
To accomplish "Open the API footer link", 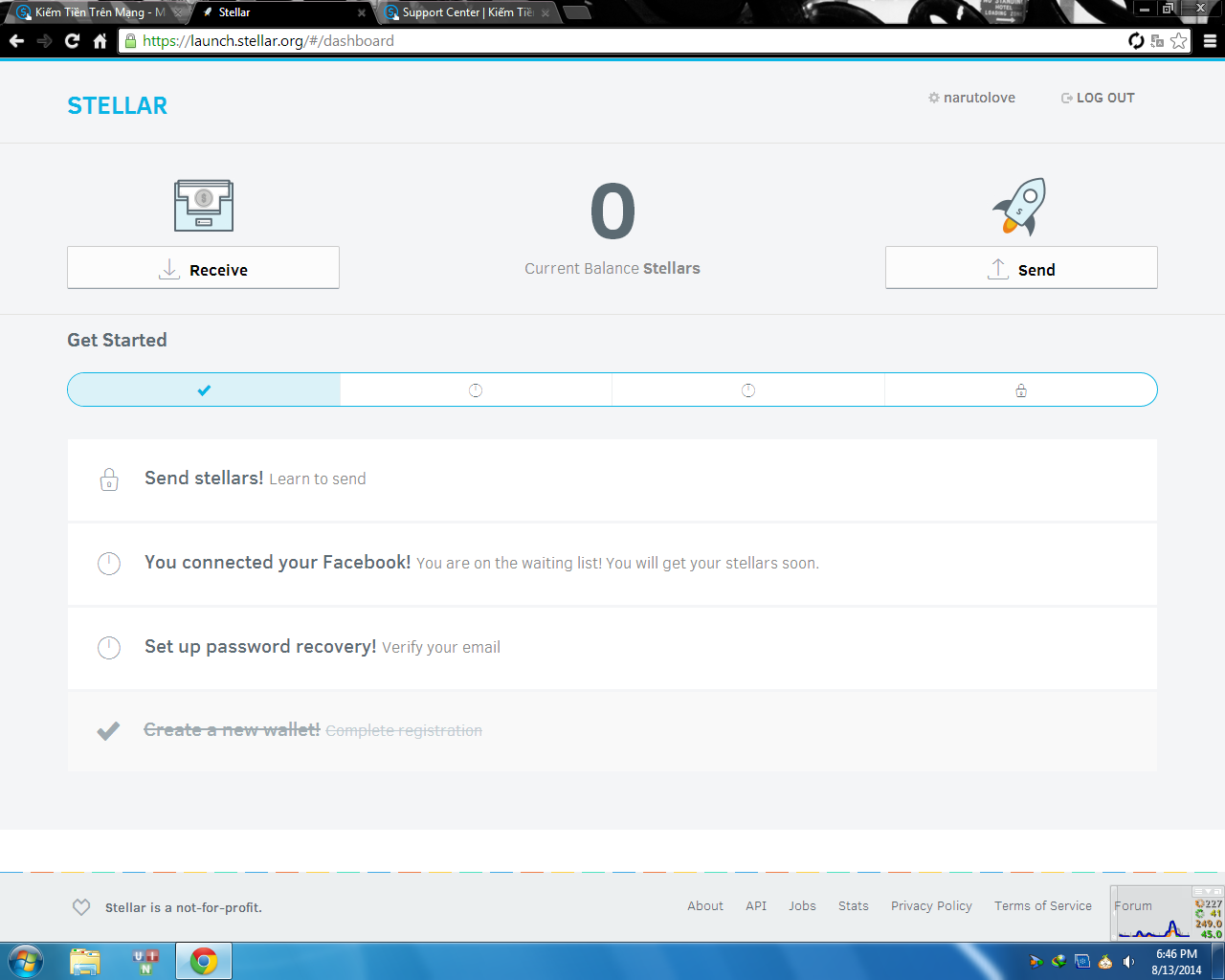I will tap(756, 905).
